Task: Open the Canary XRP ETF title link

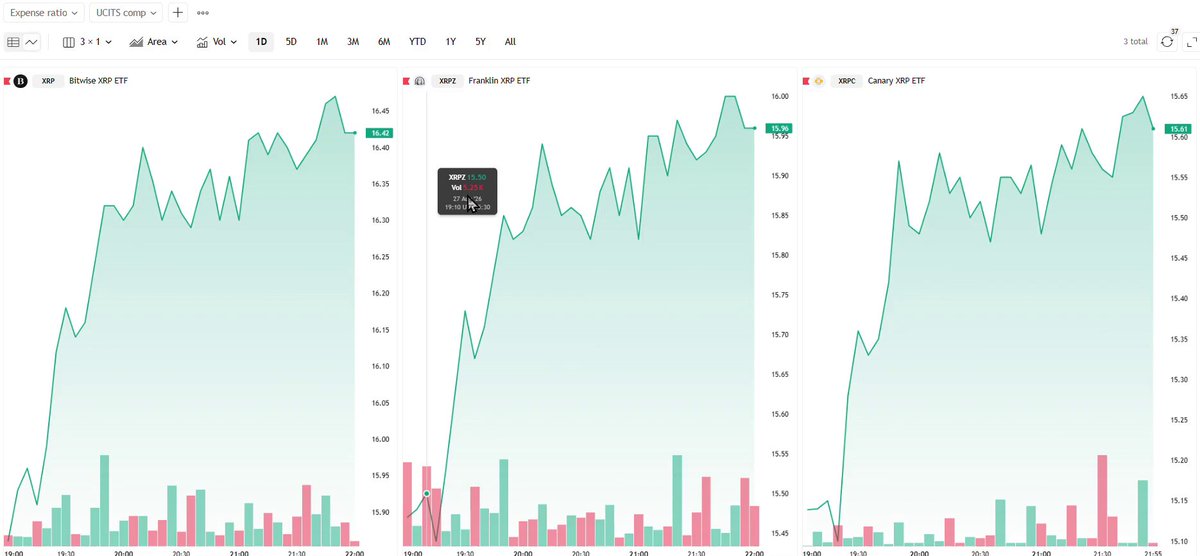Action: (897, 80)
